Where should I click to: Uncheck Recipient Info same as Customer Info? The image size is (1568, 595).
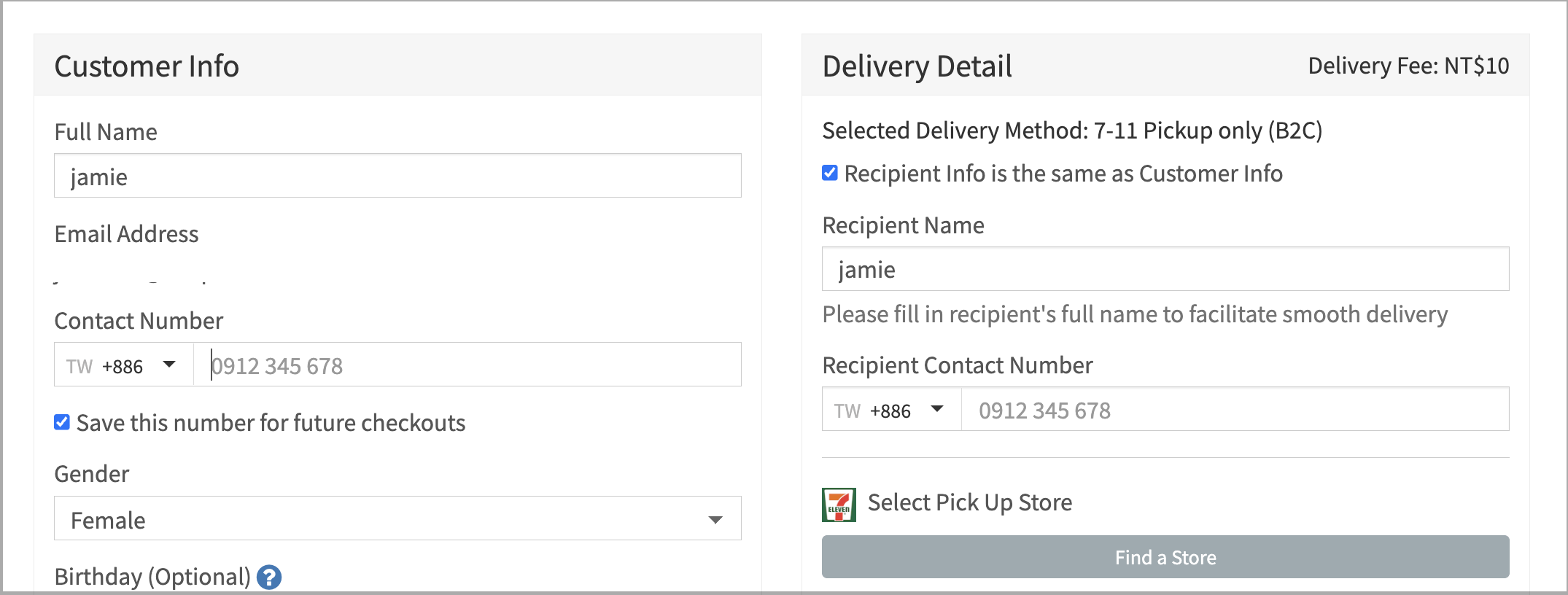pyautogui.click(x=830, y=173)
